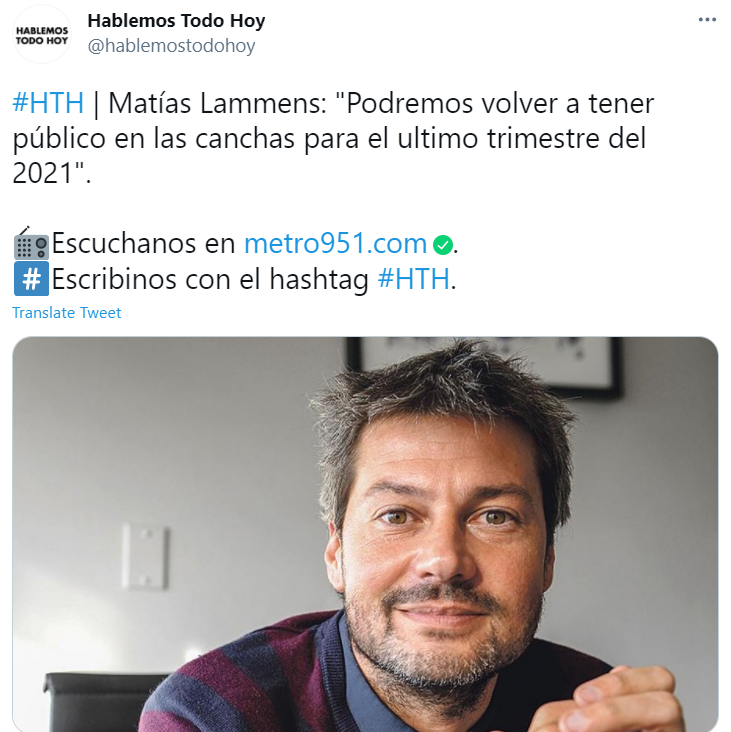Open the Hablemos Todo Hoy display name
The image size is (731, 732).
pyautogui.click(x=176, y=21)
